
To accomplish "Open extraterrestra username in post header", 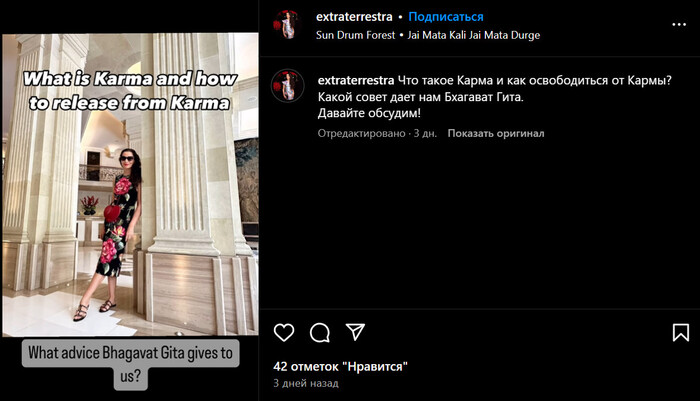I will tap(354, 17).
